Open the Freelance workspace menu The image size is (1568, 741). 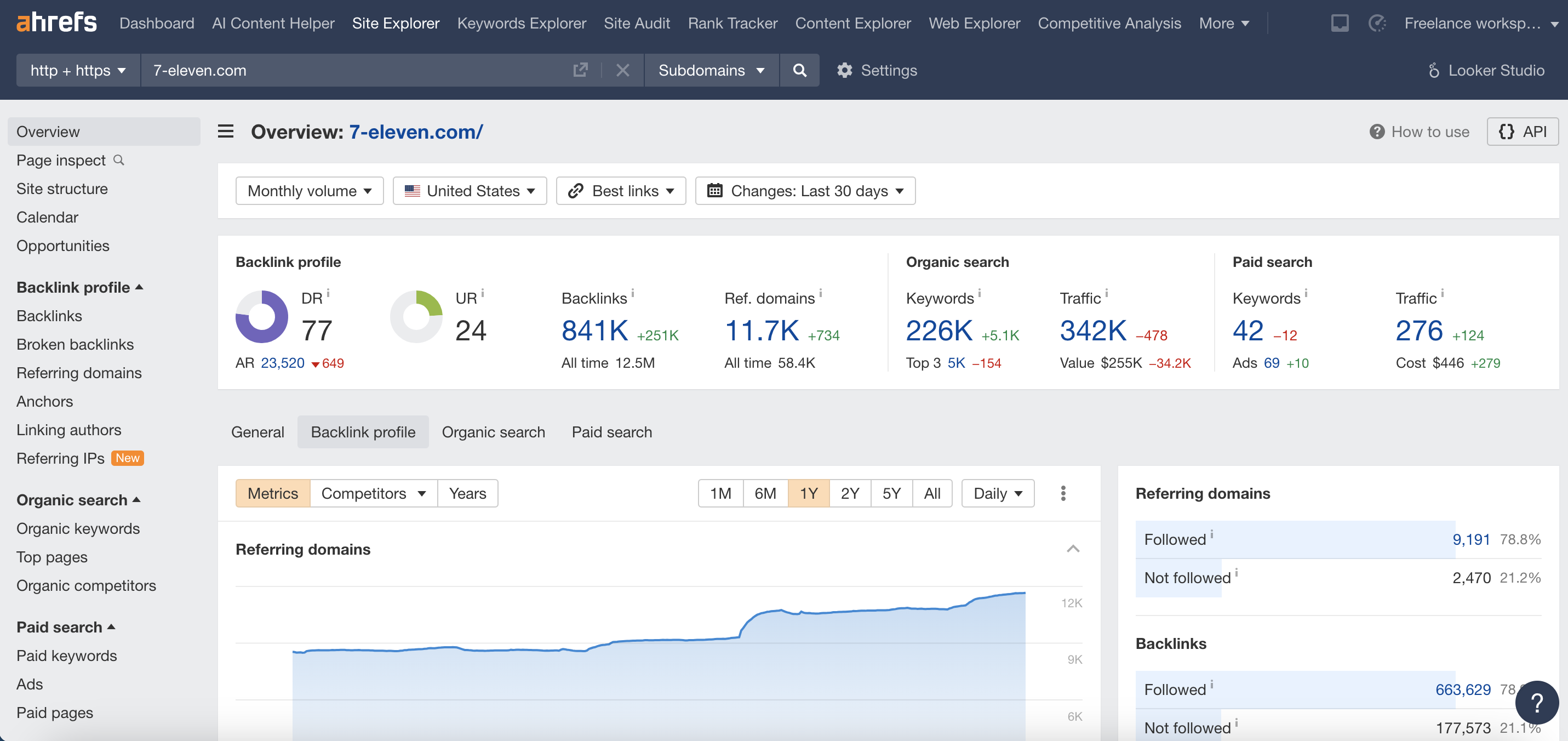pyautogui.click(x=1481, y=23)
